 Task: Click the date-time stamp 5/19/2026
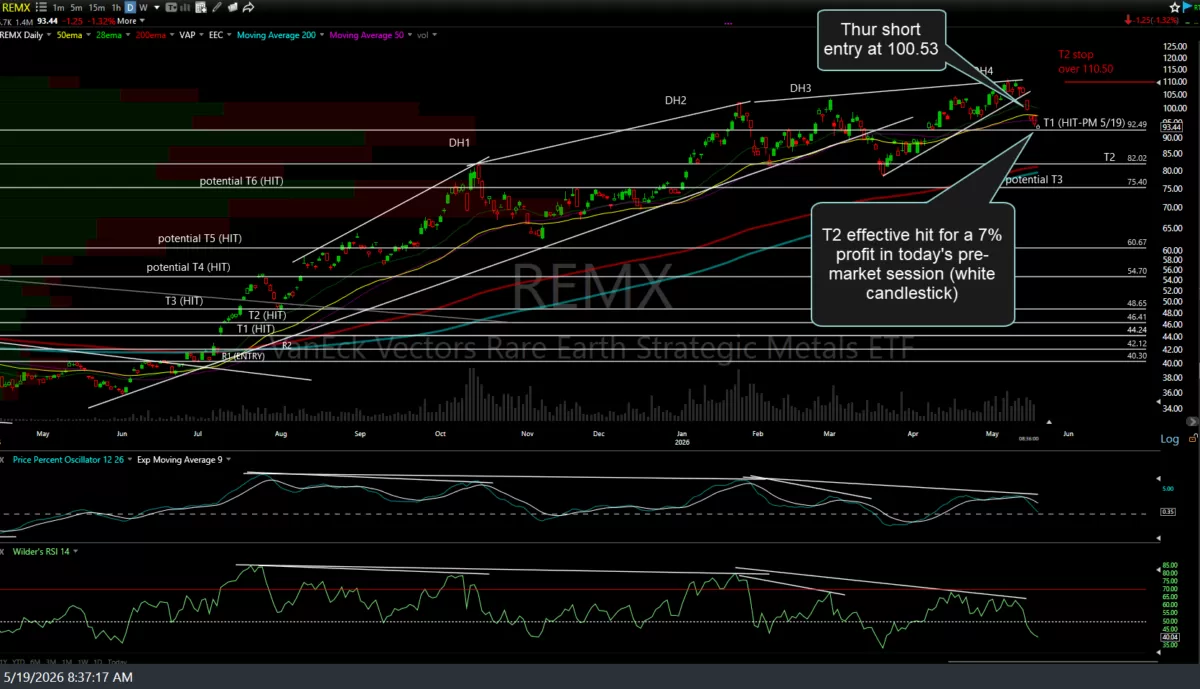67,678
